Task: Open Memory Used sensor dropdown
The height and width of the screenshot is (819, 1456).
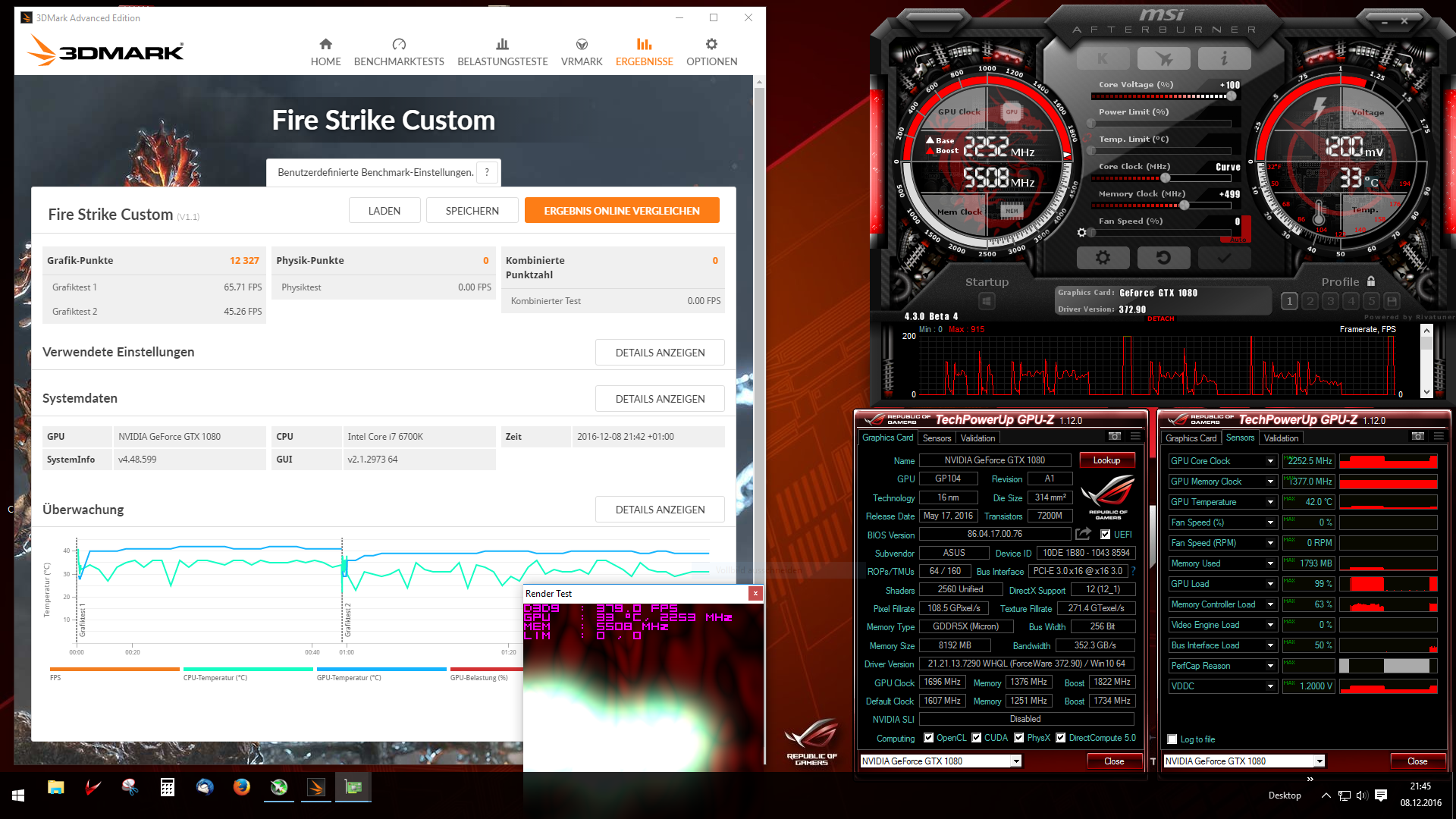Action: 1270,563
